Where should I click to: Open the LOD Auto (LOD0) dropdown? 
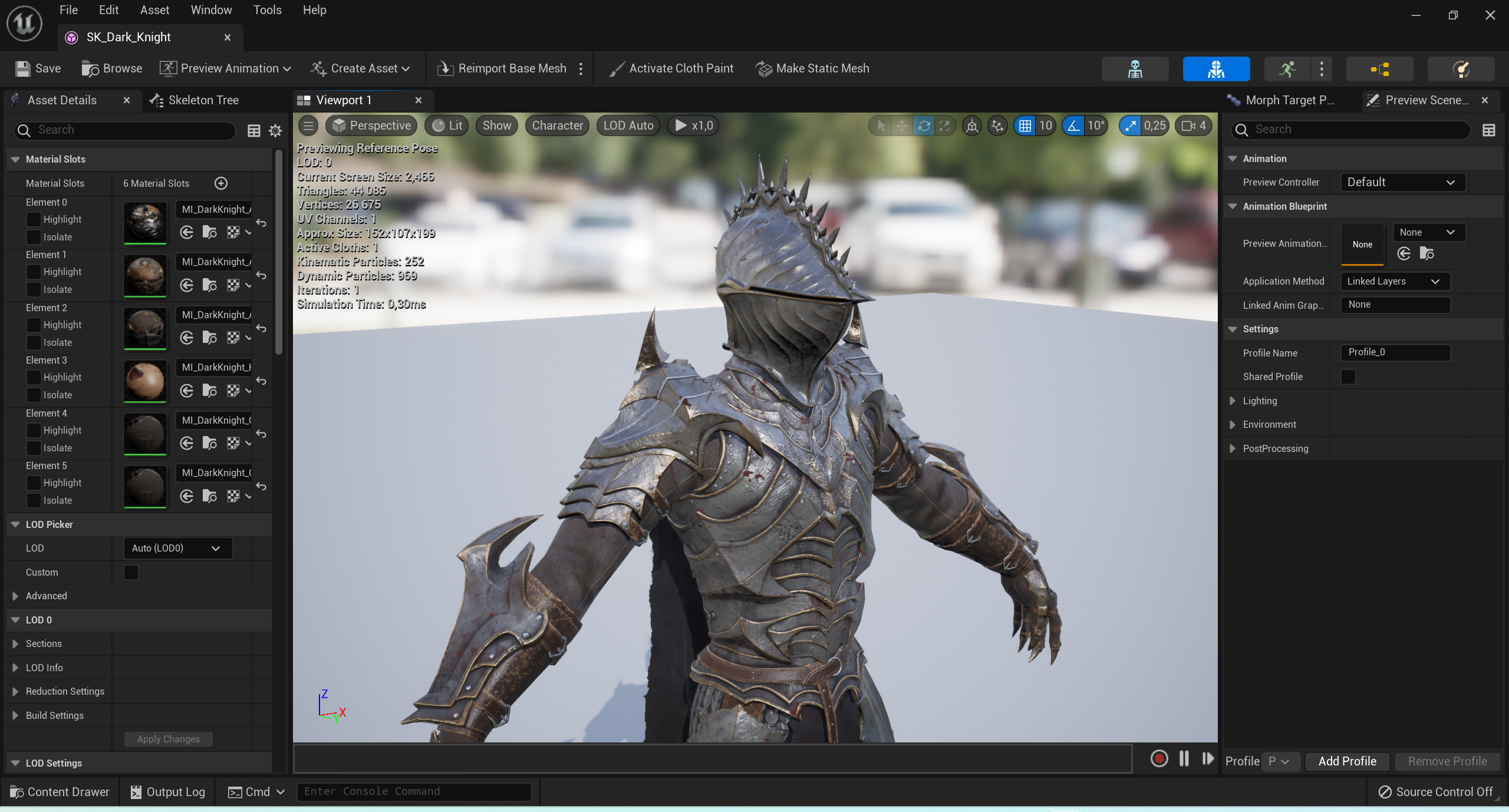(178, 548)
